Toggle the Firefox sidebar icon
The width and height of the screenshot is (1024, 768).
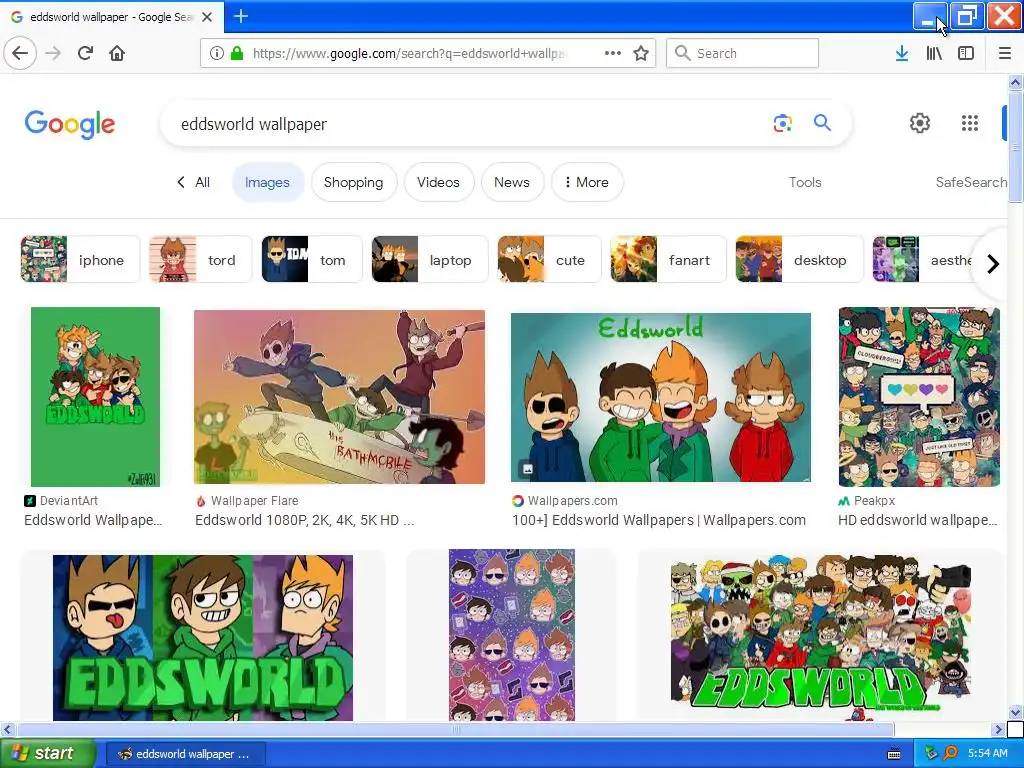click(x=966, y=53)
